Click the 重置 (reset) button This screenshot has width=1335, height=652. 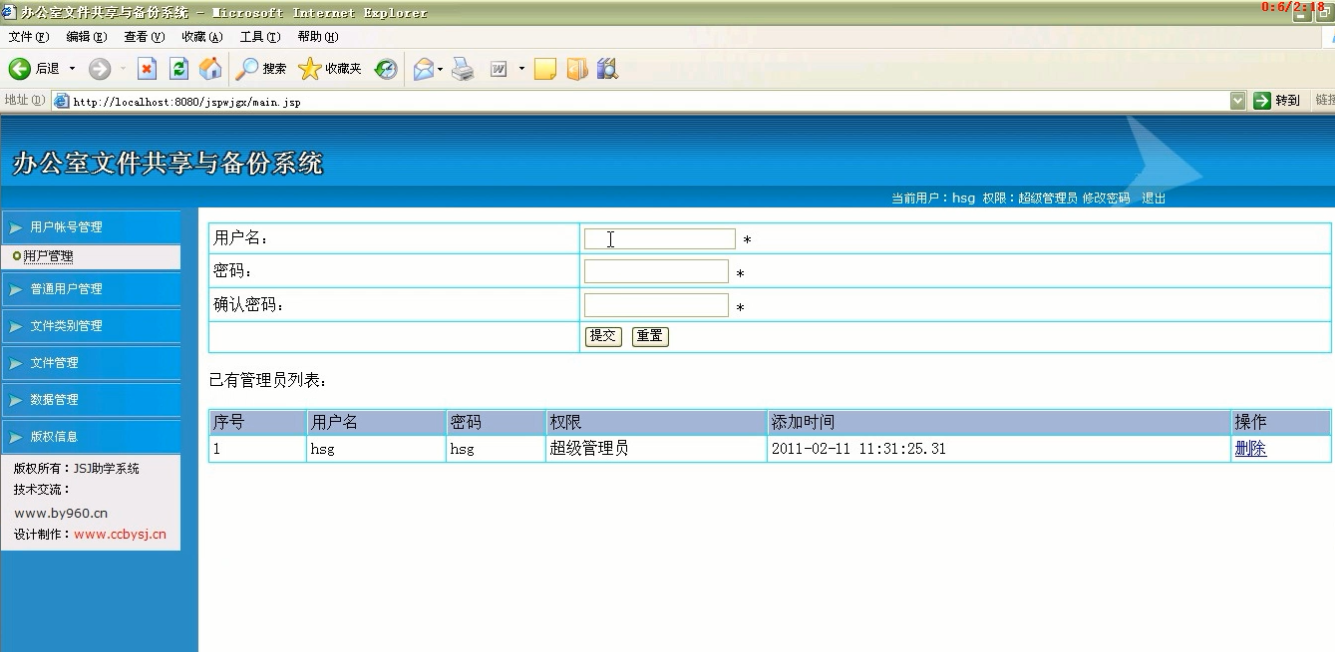pos(650,336)
